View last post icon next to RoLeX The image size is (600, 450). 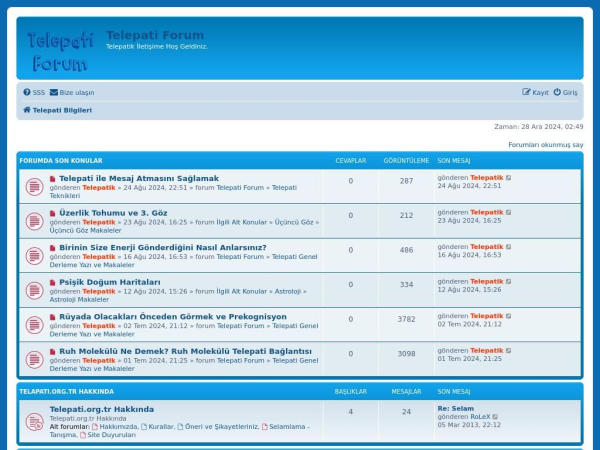point(496,417)
